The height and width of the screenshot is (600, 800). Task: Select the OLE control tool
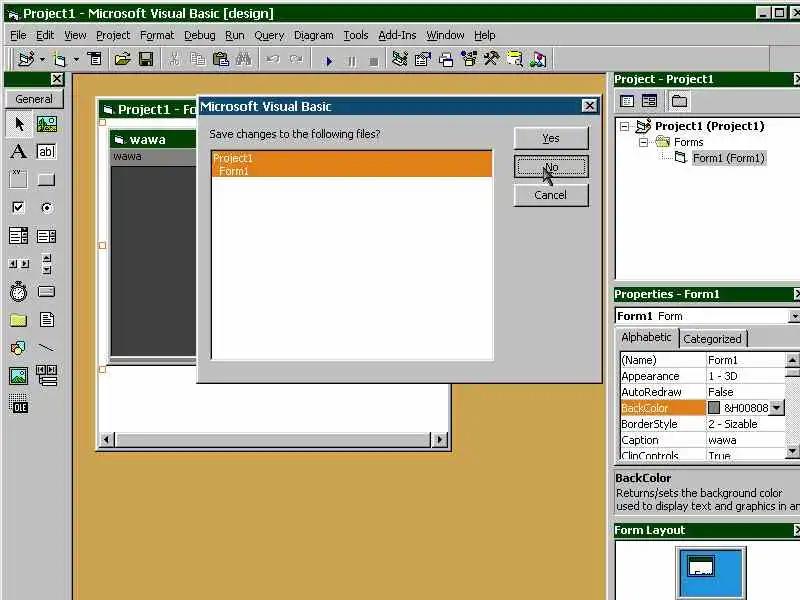(19, 404)
